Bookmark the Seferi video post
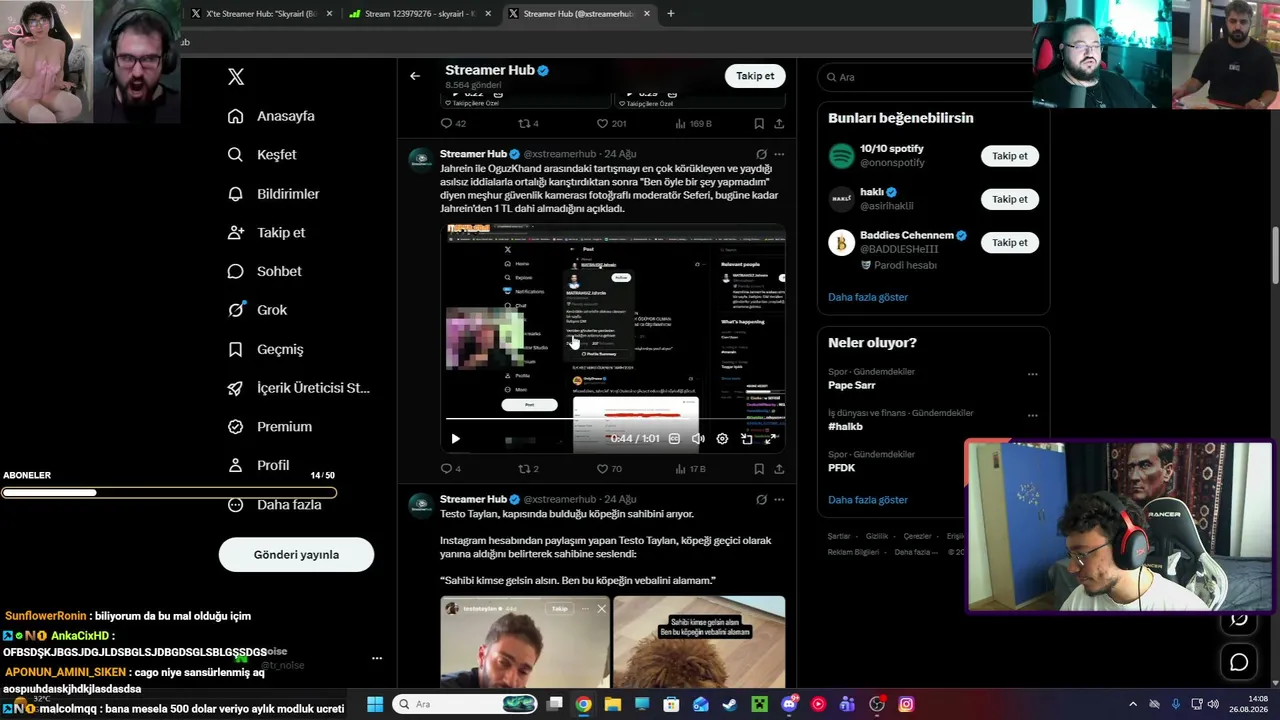1280x720 pixels. tap(759, 468)
